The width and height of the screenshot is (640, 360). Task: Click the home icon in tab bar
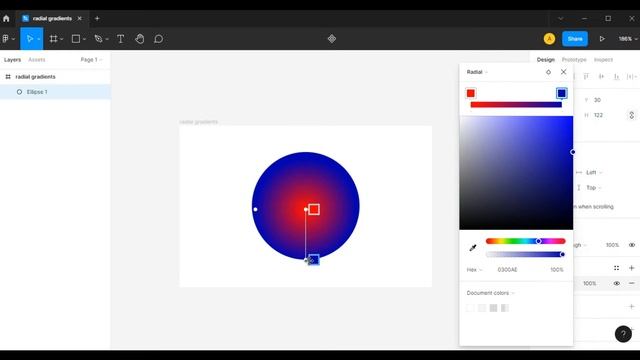click(x=6, y=18)
